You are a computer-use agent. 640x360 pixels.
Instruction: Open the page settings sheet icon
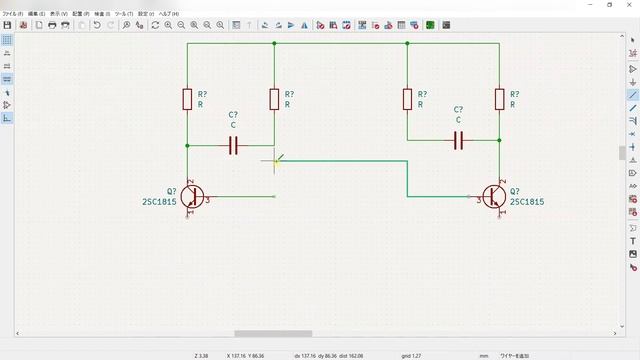point(39,25)
